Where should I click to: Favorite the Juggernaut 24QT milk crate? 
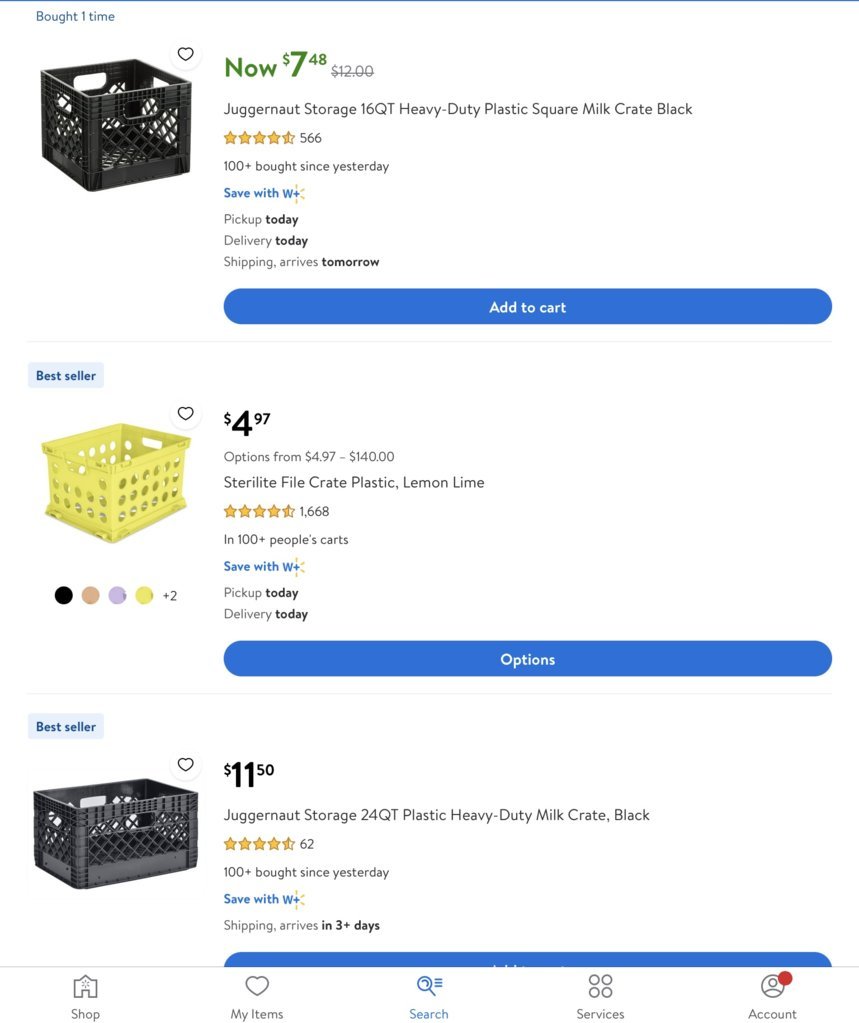(x=185, y=765)
